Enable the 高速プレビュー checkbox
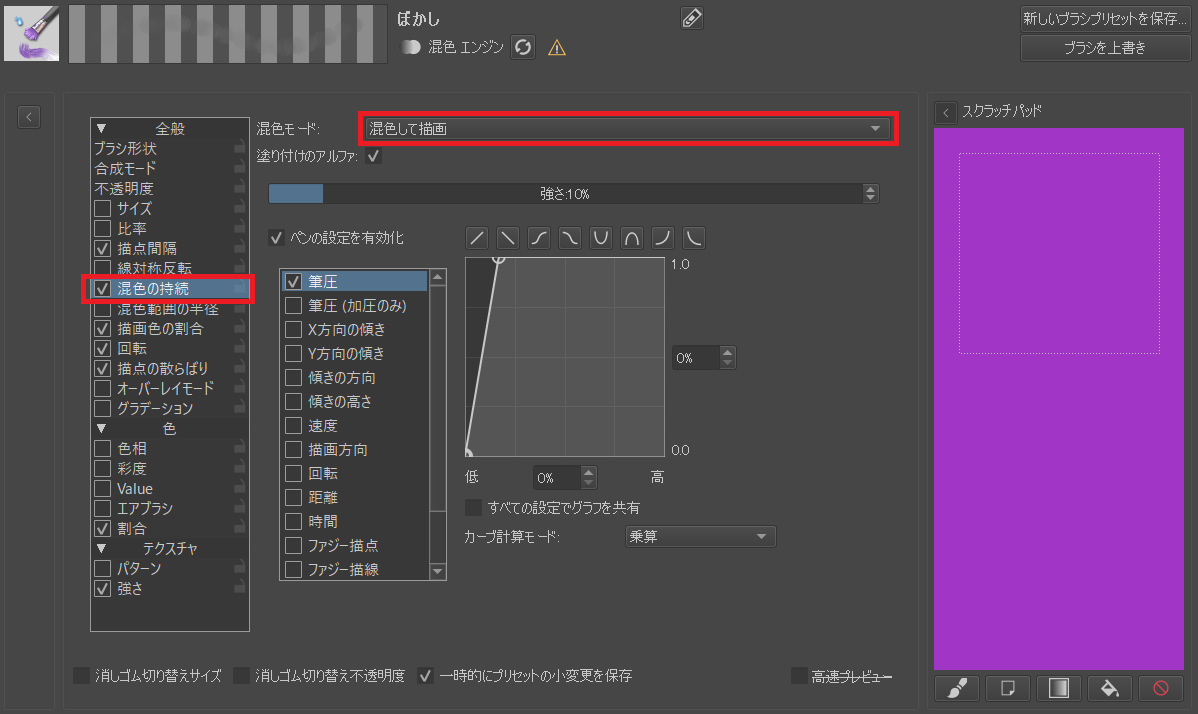This screenshot has height=714, width=1198. coord(798,675)
